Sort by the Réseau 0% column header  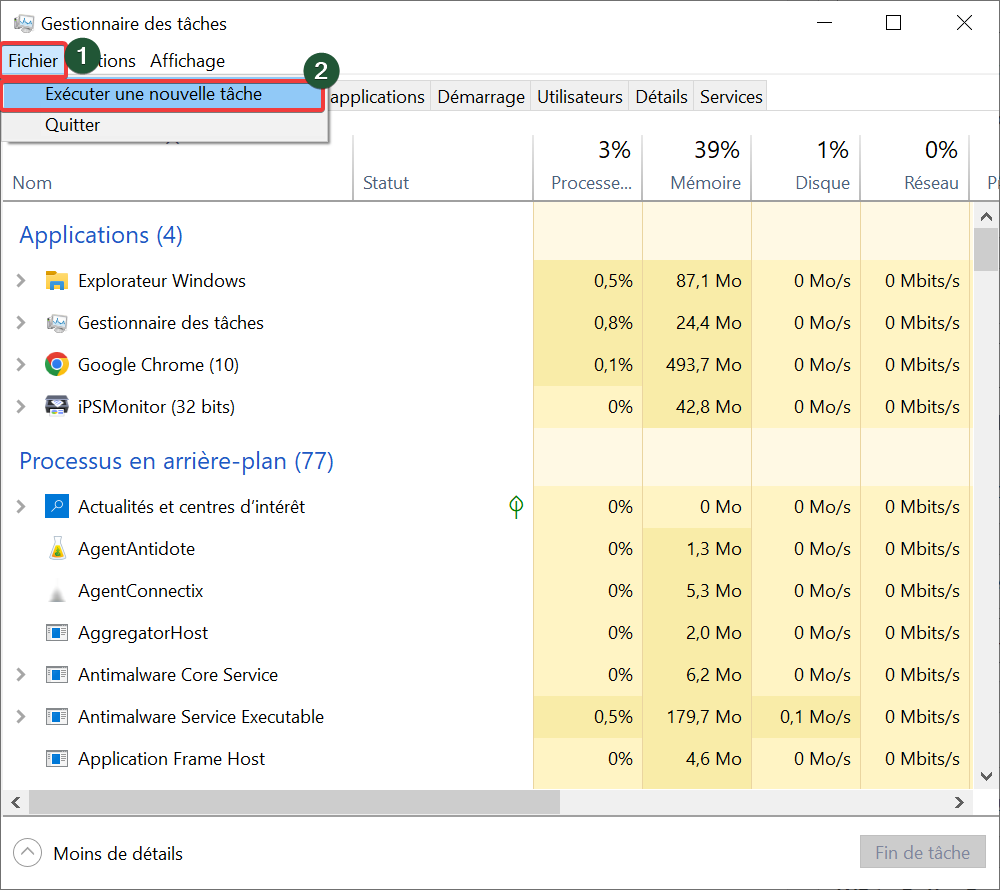click(915, 168)
